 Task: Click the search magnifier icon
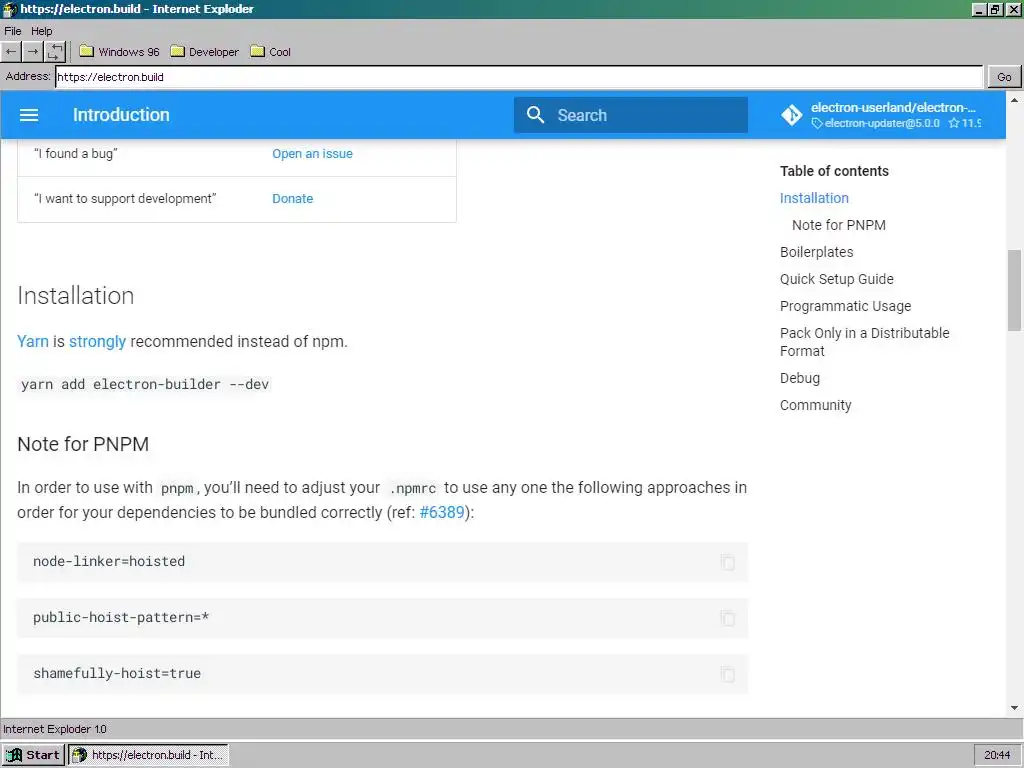click(x=536, y=115)
